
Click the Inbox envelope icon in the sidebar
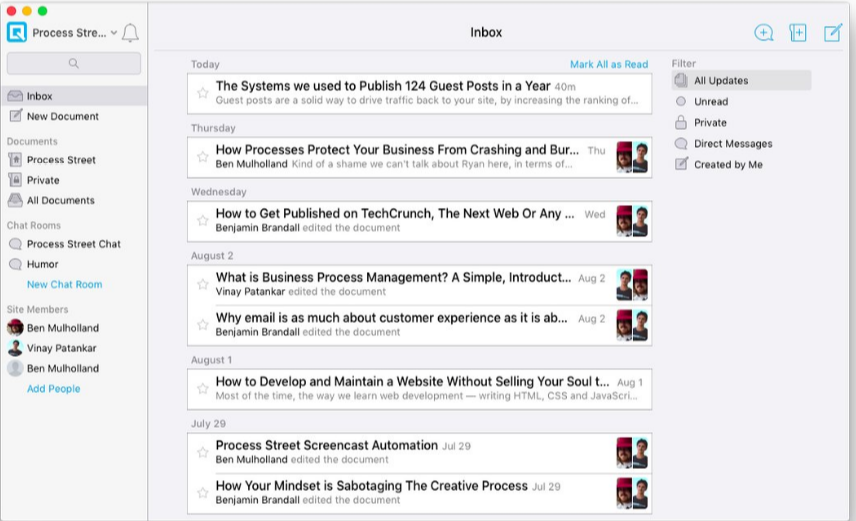click(x=15, y=96)
